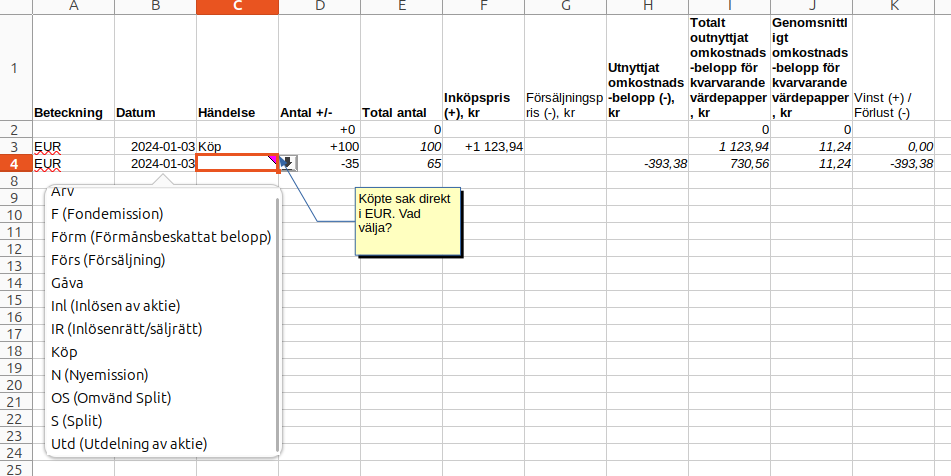Choose the 'Gåva' list entry
The width and height of the screenshot is (951, 476).
tap(67, 283)
